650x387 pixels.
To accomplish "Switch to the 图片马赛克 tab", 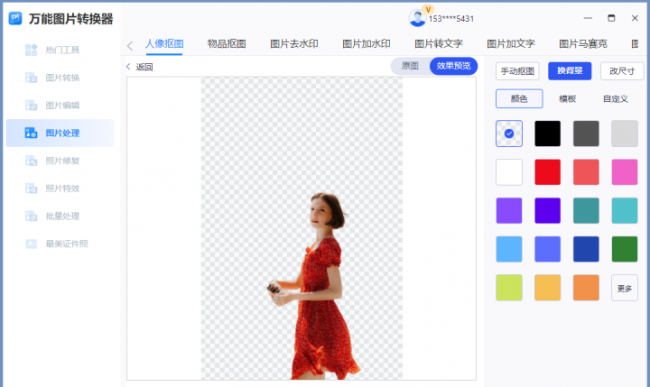I will [583, 44].
